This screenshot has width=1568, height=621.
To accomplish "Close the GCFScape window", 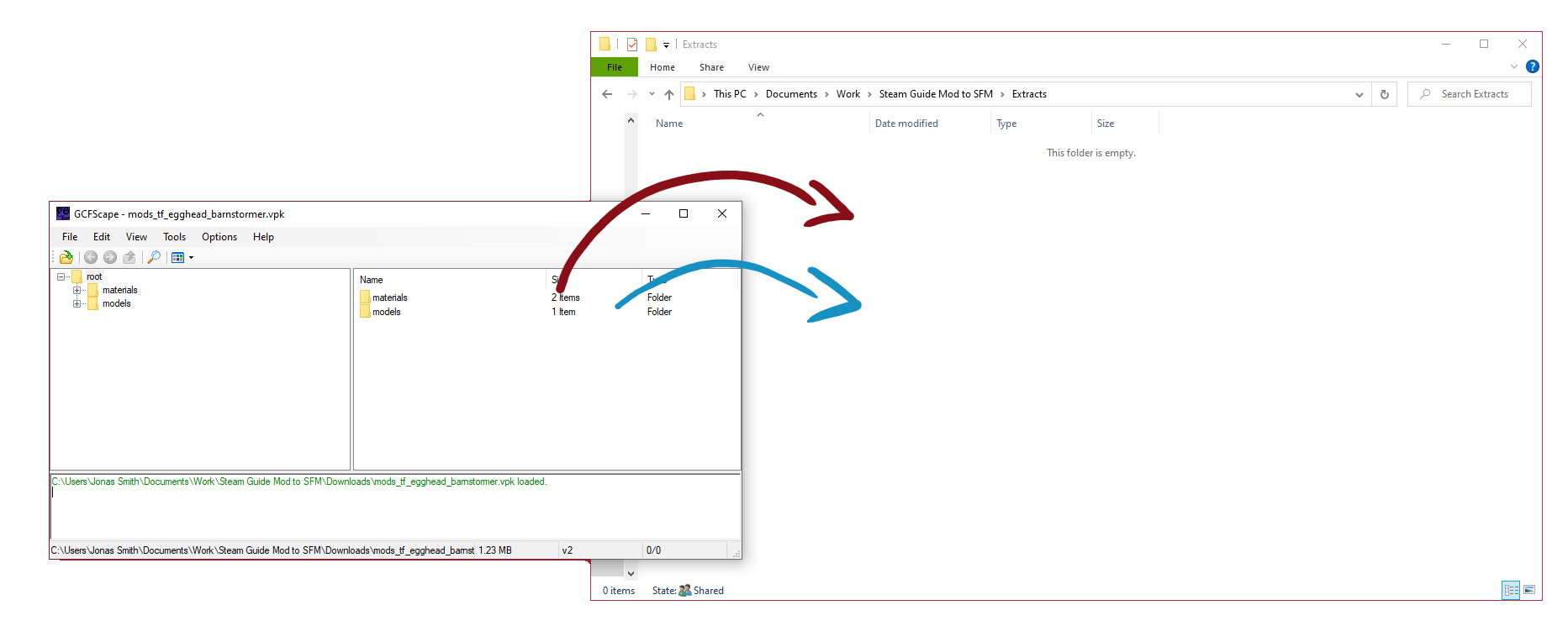I will click(x=722, y=213).
